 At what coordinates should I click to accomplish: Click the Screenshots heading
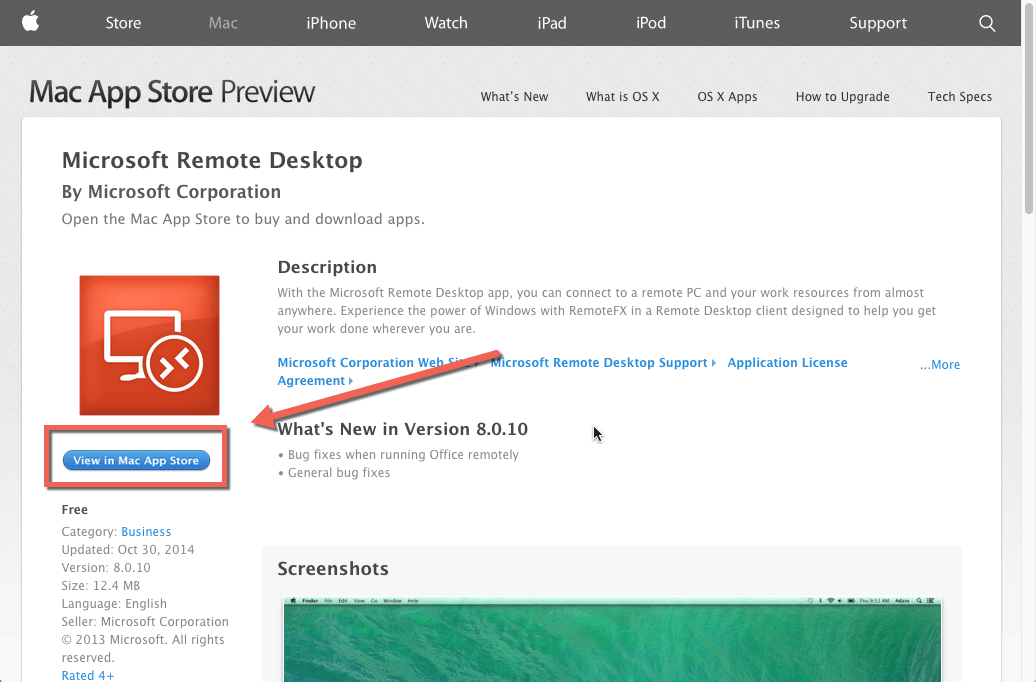333,568
